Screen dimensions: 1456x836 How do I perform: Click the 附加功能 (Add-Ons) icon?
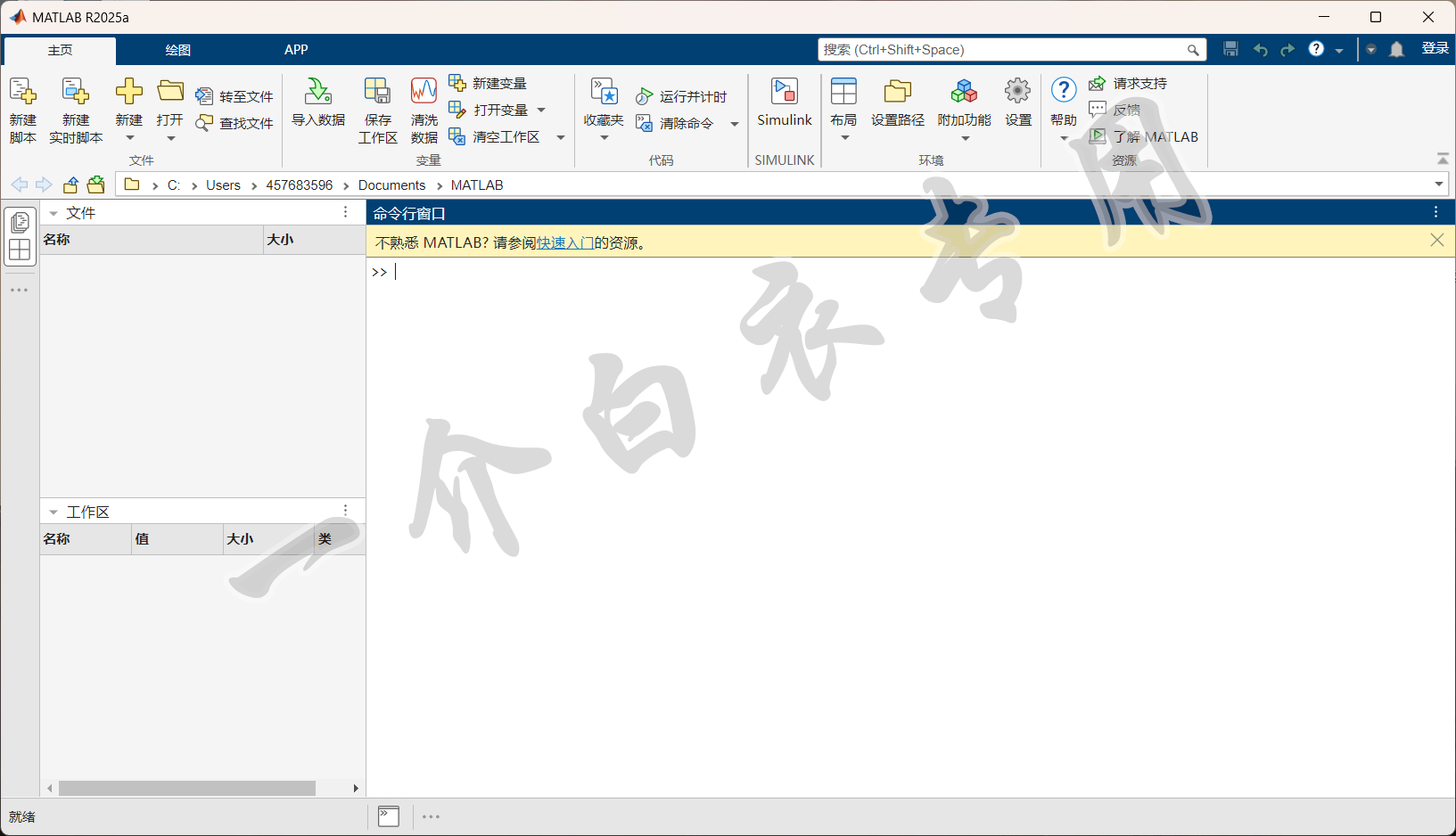(964, 91)
